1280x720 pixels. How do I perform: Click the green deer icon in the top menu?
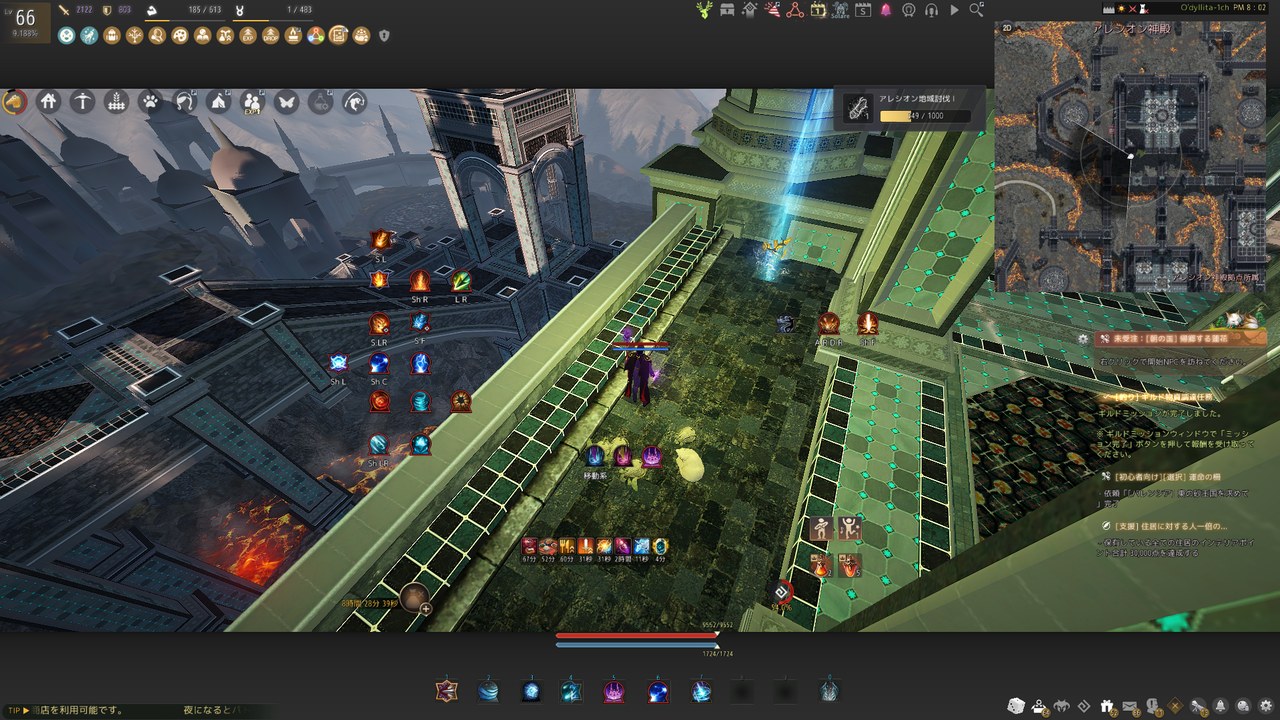(706, 10)
